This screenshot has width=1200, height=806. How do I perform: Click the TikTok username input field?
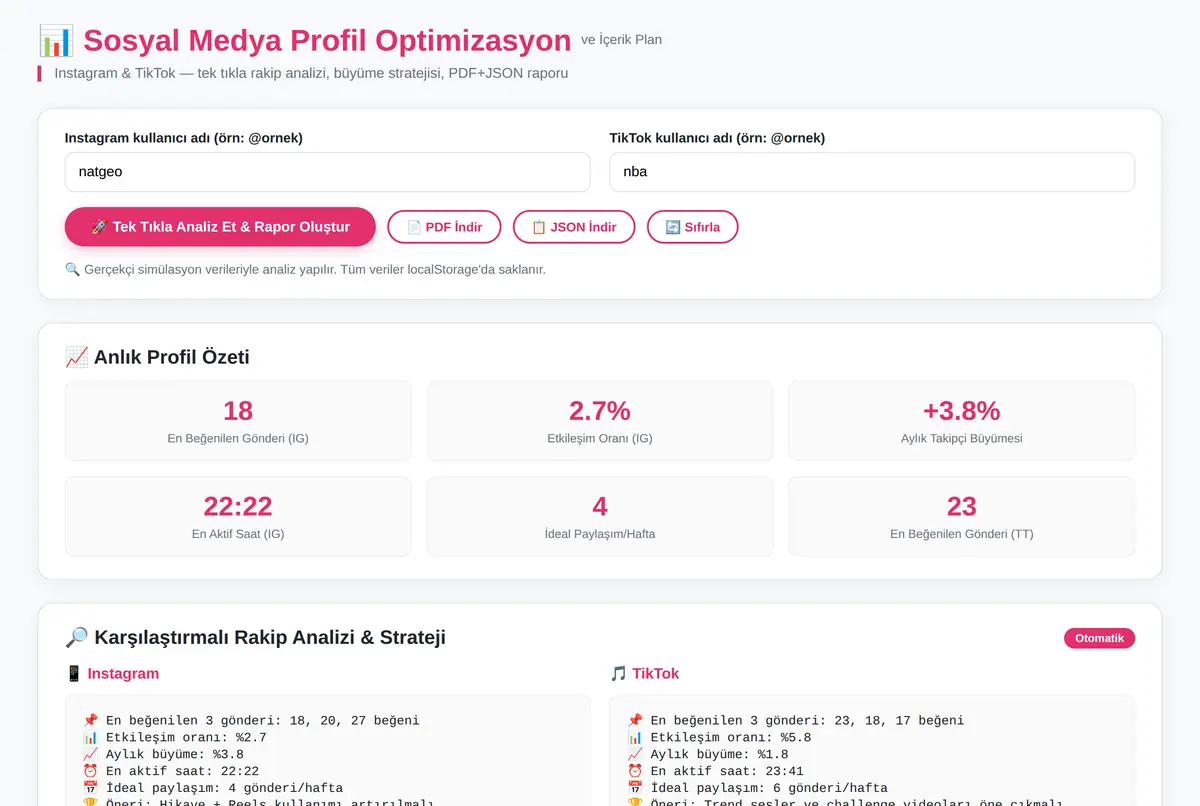872,172
